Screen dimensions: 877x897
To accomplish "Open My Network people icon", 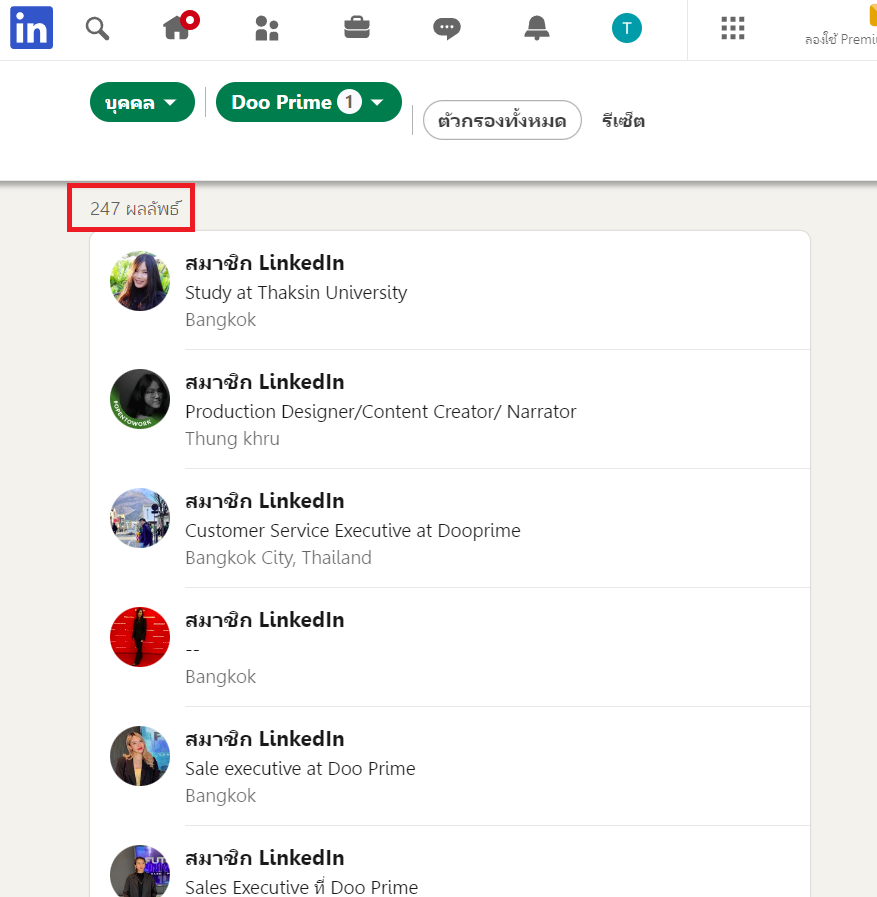I will coord(267,29).
